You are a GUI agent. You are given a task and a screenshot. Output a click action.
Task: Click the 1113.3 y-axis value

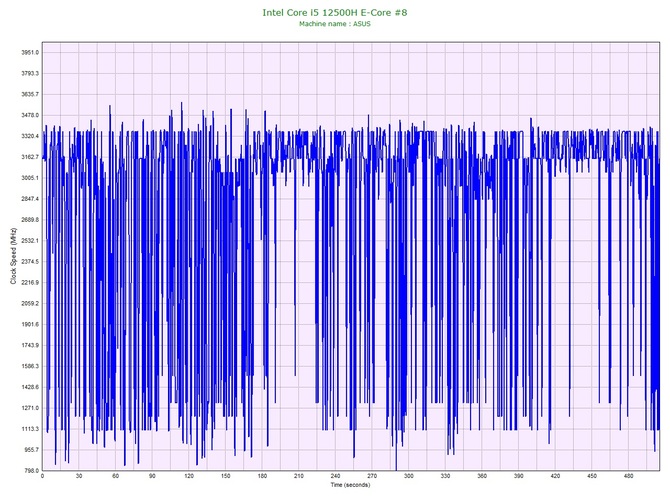click(x=30, y=429)
